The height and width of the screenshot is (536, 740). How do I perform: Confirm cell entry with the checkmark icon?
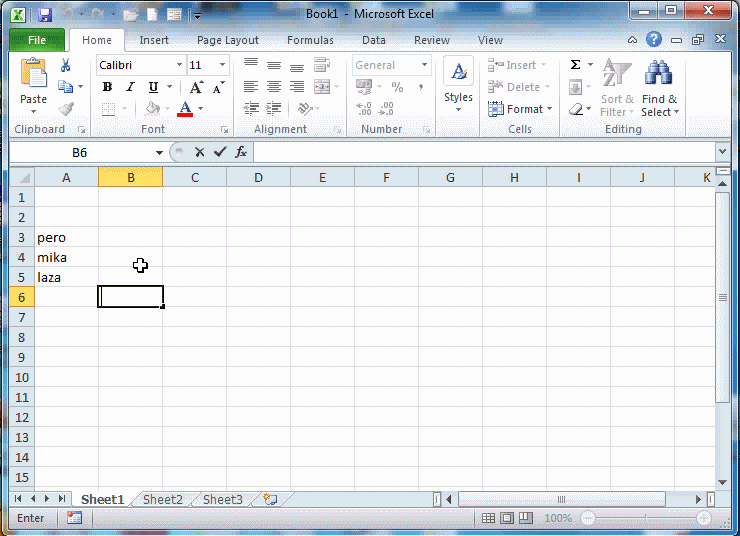[220, 152]
